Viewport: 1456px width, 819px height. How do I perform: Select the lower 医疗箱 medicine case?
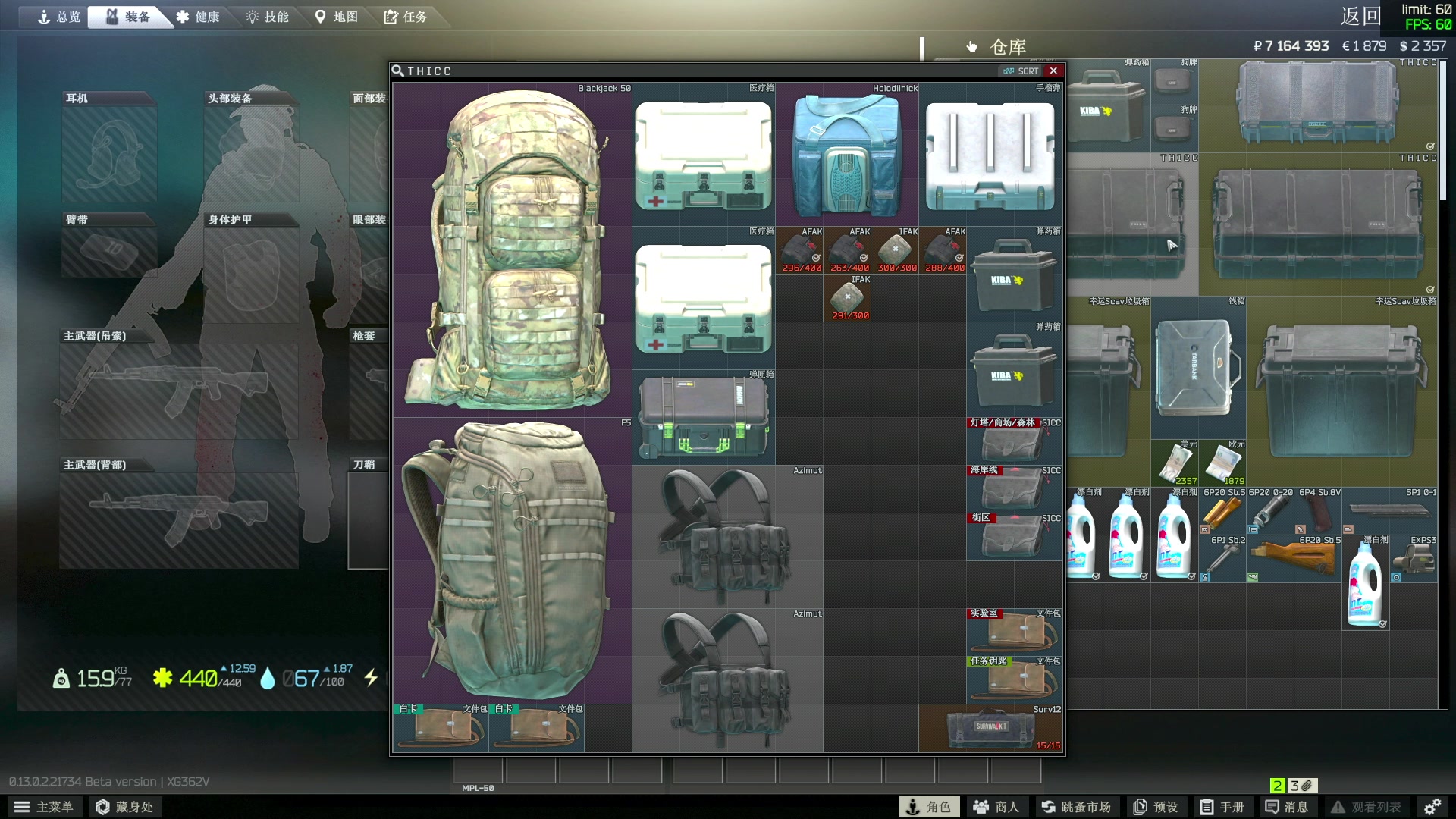(x=704, y=297)
